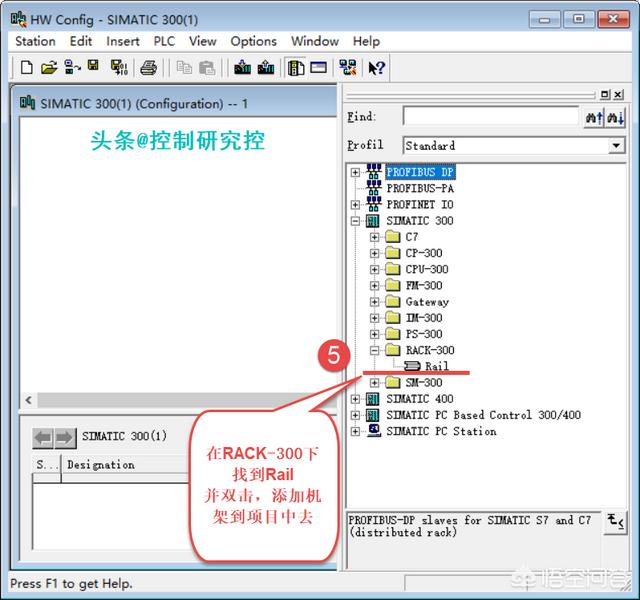Click the Print toolbar icon
This screenshot has width=640, height=600.
pyautogui.click(x=148, y=68)
